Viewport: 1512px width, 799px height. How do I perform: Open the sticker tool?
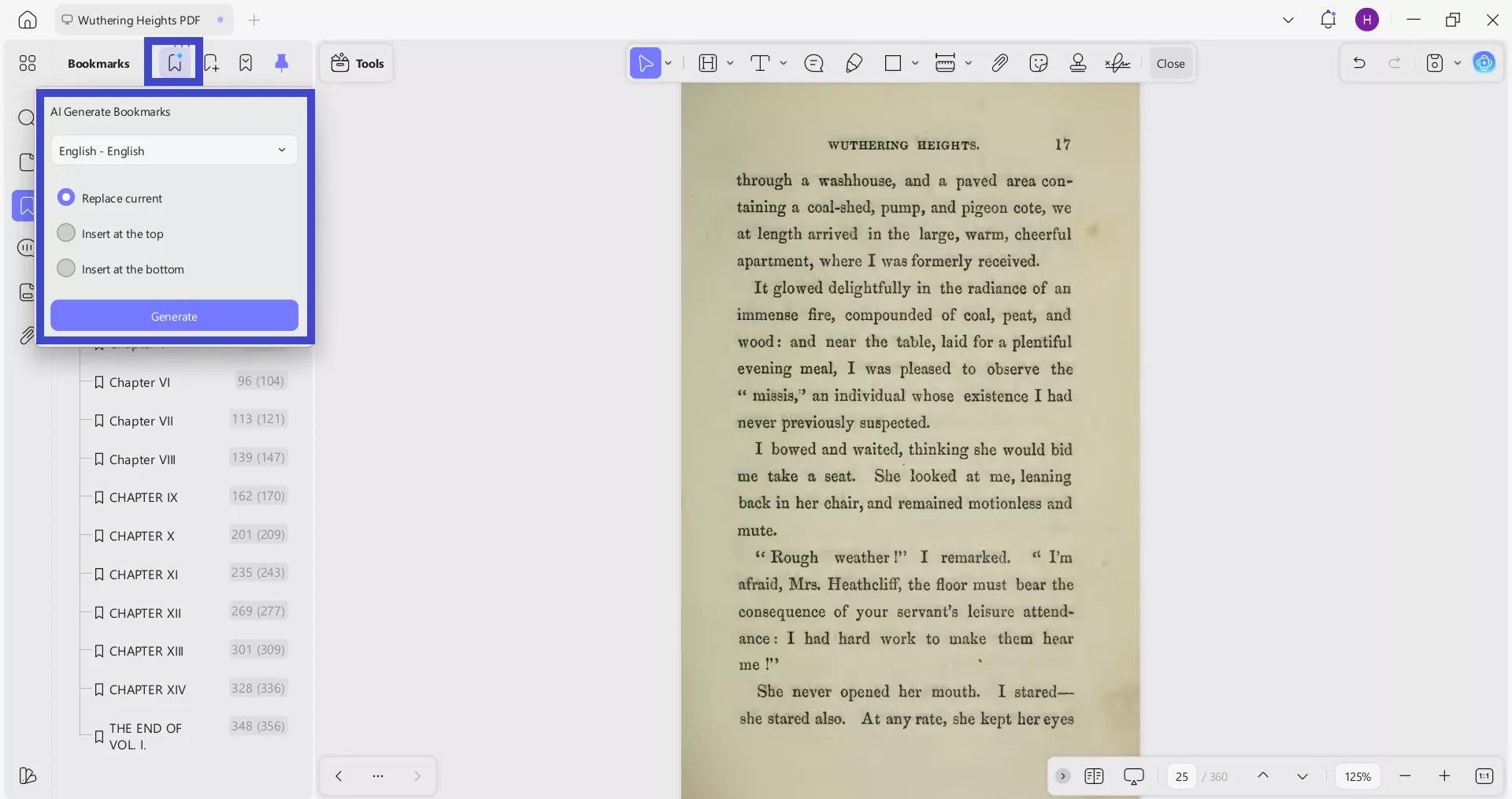tap(1039, 63)
